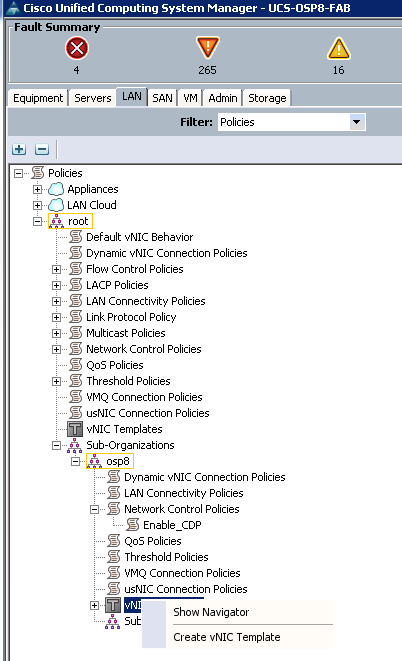402x661 pixels.
Task: Collapse osp8 Network Control Policies node
Action: click(94, 510)
